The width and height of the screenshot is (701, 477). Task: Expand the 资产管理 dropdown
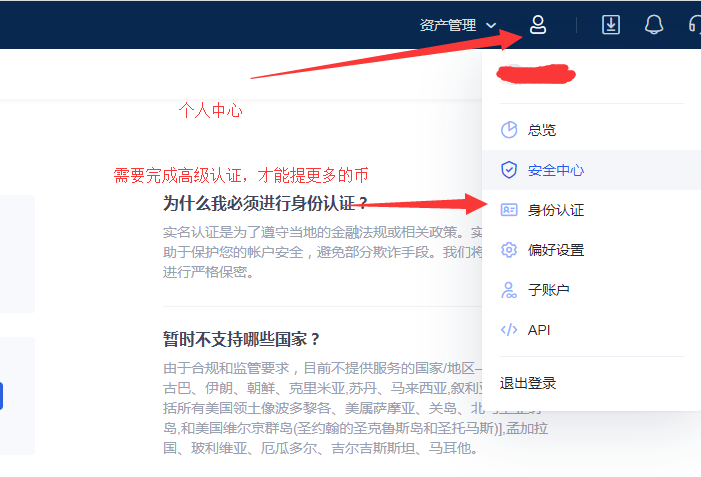point(458,25)
